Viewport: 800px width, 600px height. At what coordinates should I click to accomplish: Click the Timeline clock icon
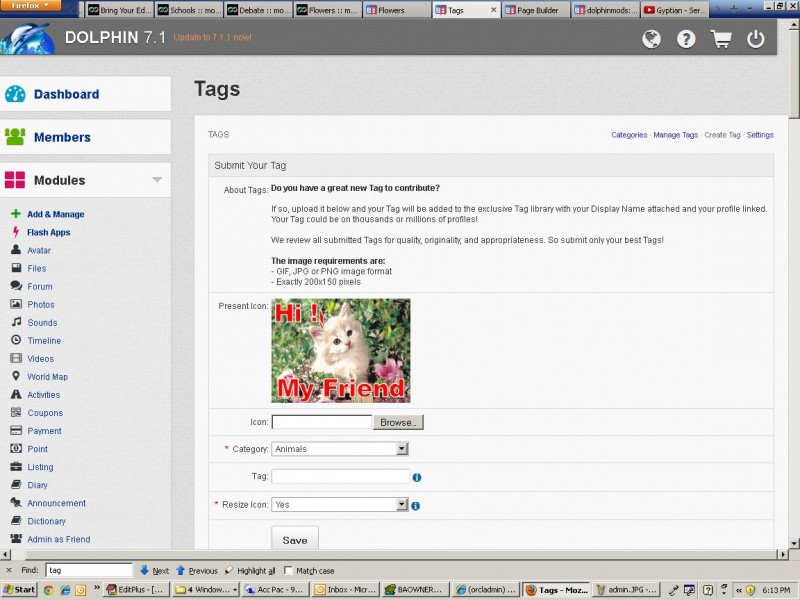coord(16,340)
